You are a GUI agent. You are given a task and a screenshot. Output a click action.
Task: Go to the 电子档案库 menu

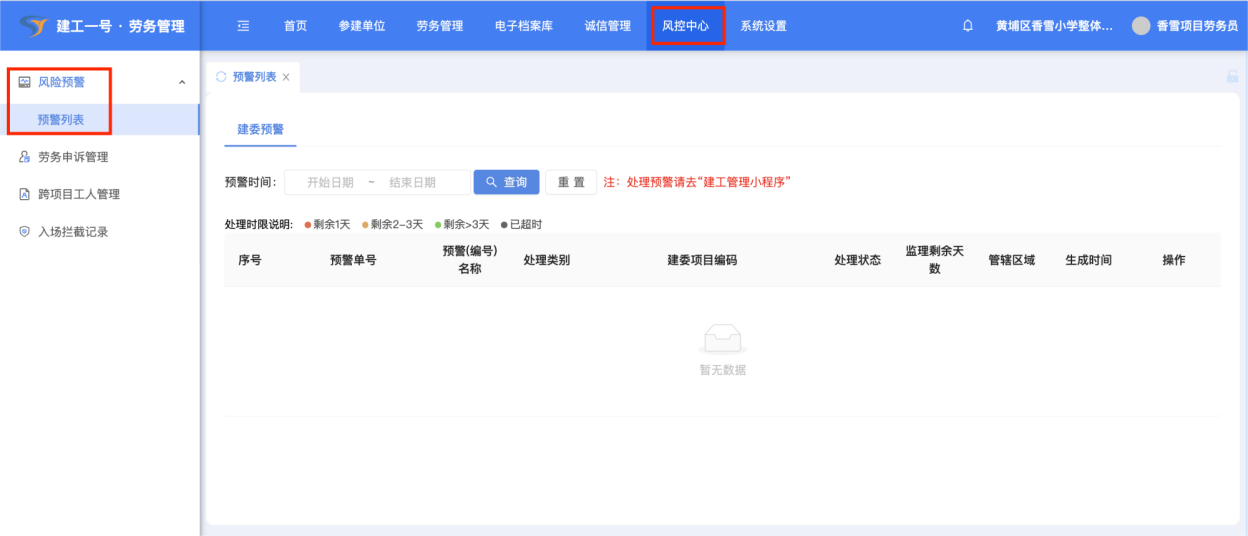click(x=523, y=26)
